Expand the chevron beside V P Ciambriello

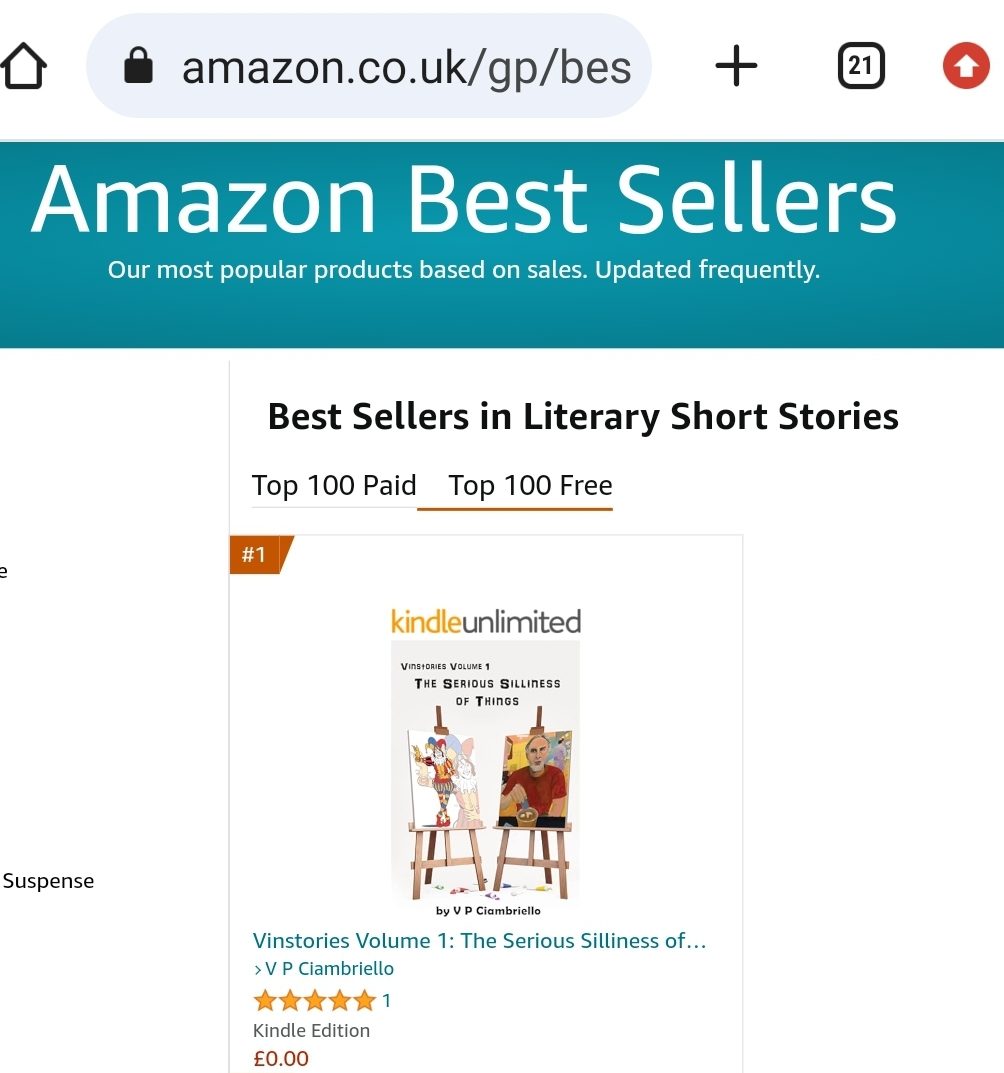pos(258,969)
